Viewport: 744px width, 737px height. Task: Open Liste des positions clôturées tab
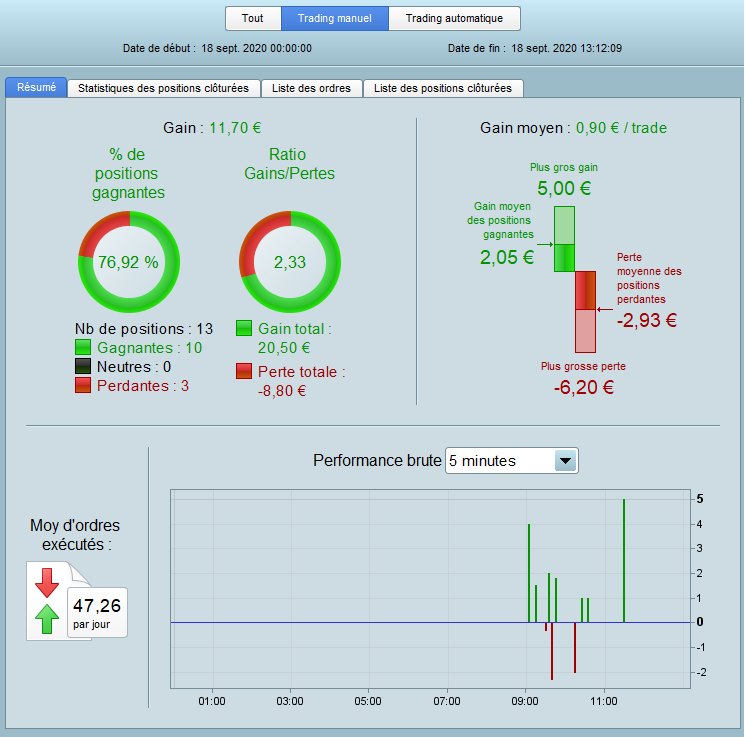coord(443,88)
